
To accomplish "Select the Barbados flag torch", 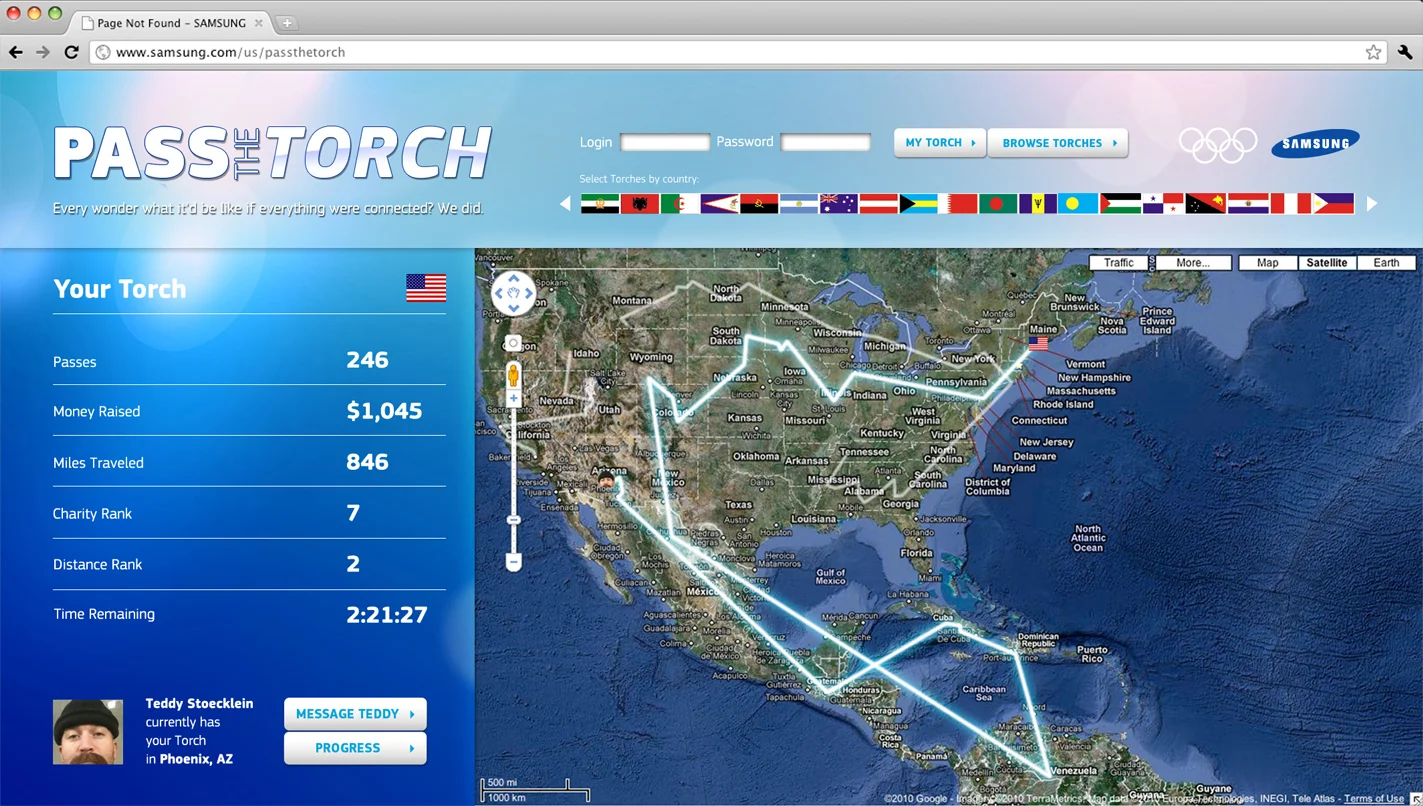I will tap(1038, 204).
